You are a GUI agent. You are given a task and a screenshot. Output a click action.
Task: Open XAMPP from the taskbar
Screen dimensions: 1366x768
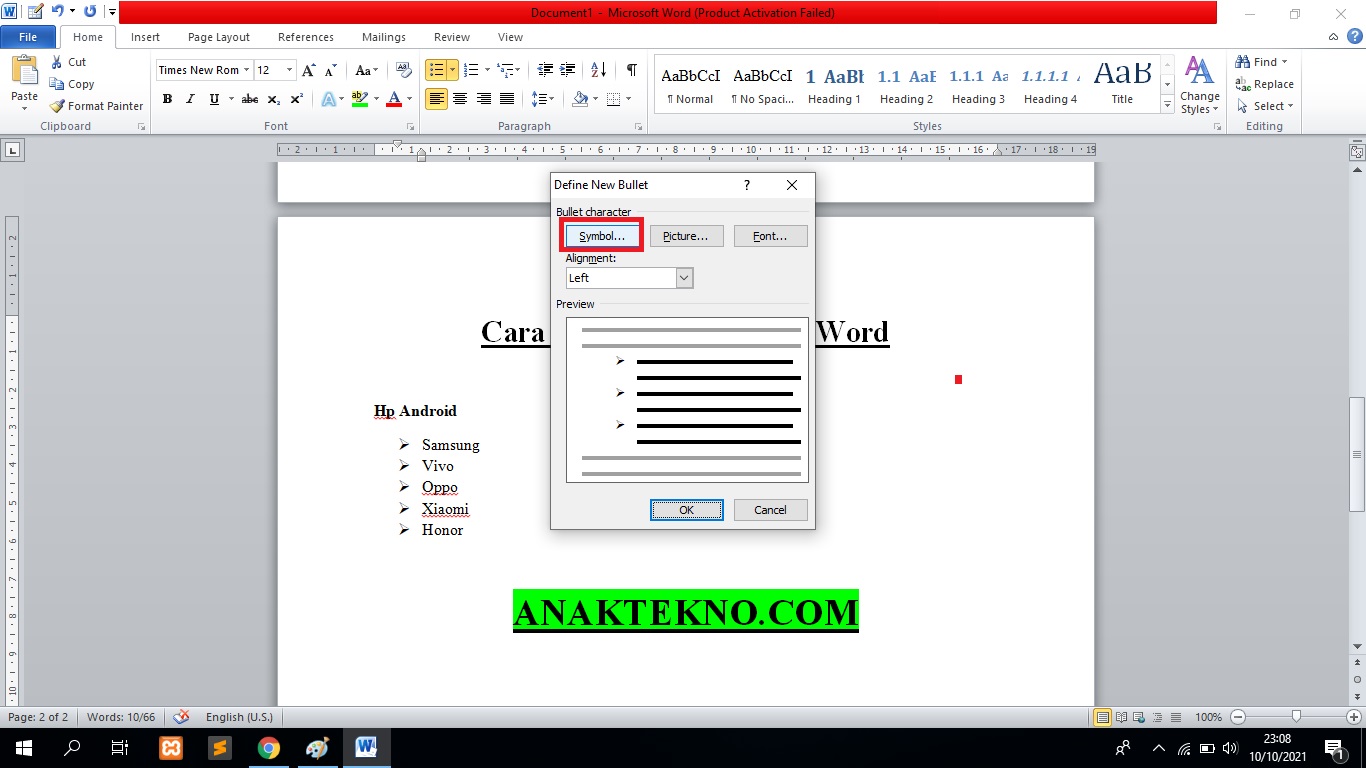[x=170, y=747]
